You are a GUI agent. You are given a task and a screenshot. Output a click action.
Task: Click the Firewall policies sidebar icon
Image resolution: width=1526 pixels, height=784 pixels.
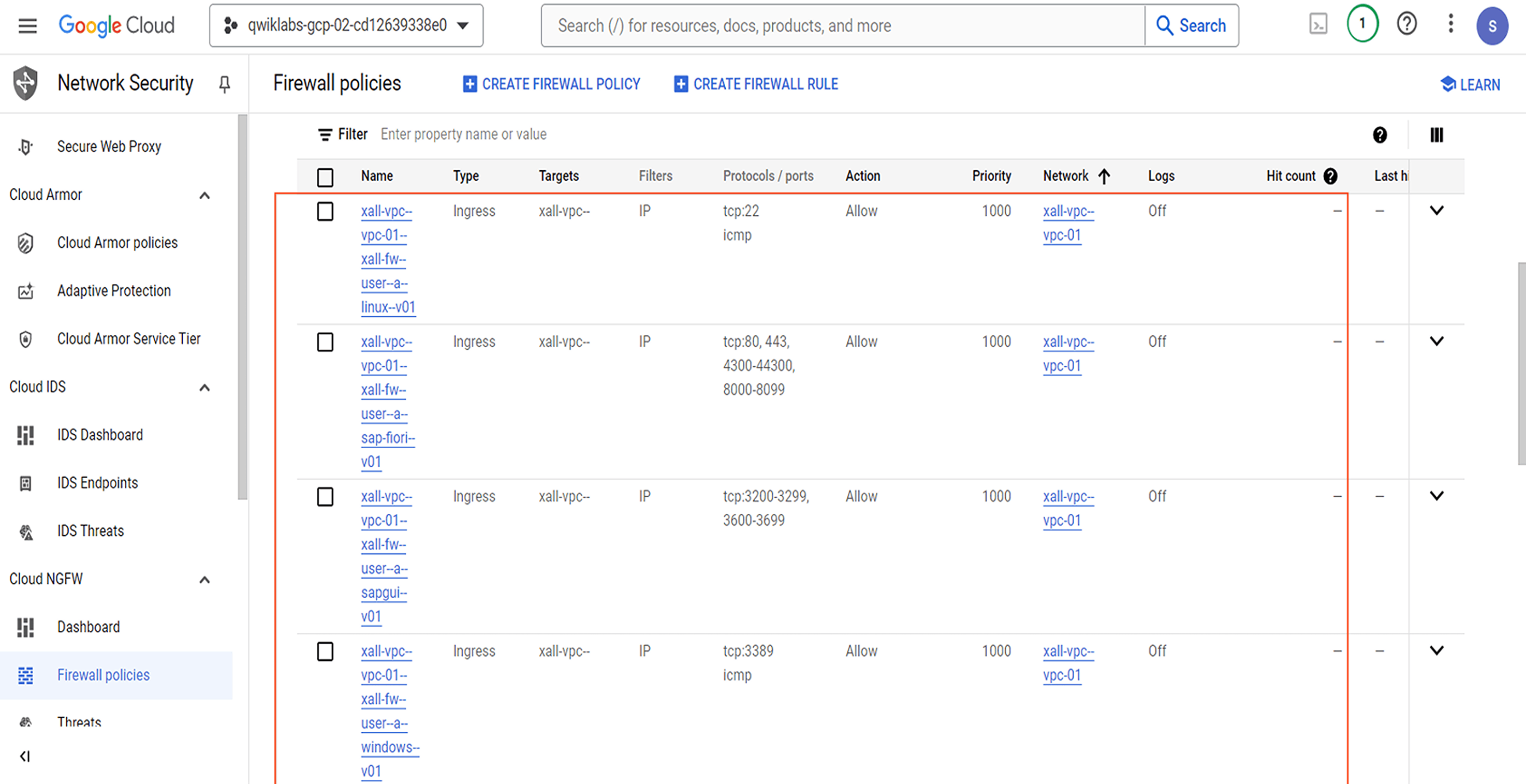pos(25,675)
